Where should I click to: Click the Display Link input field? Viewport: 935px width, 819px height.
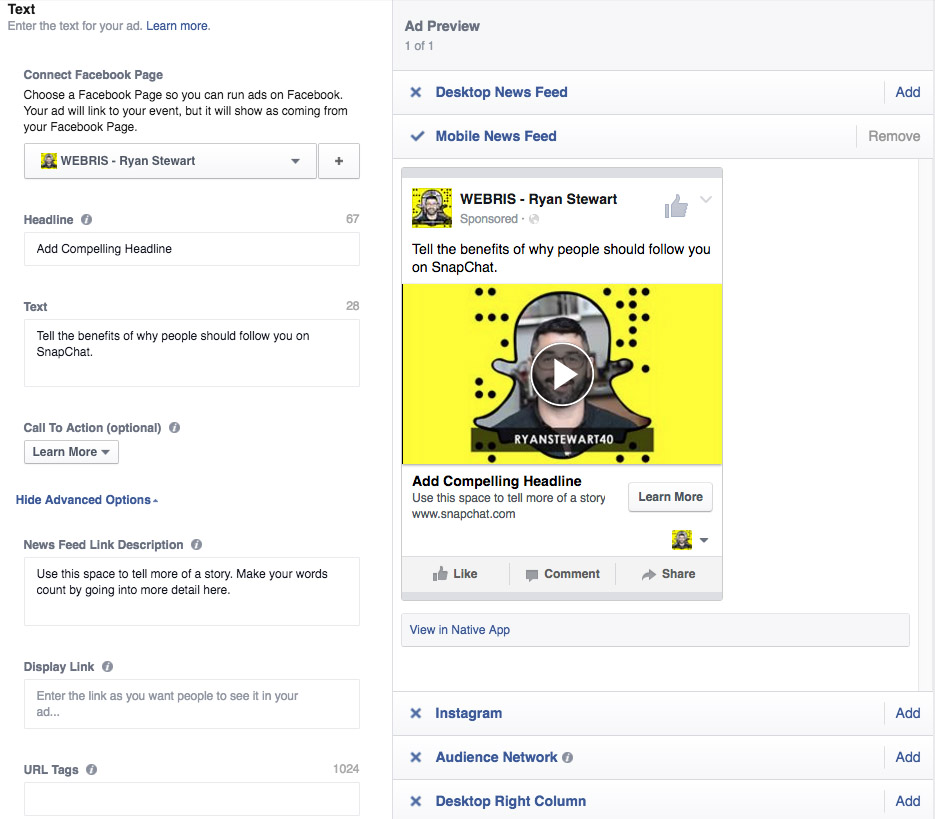point(191,704)
